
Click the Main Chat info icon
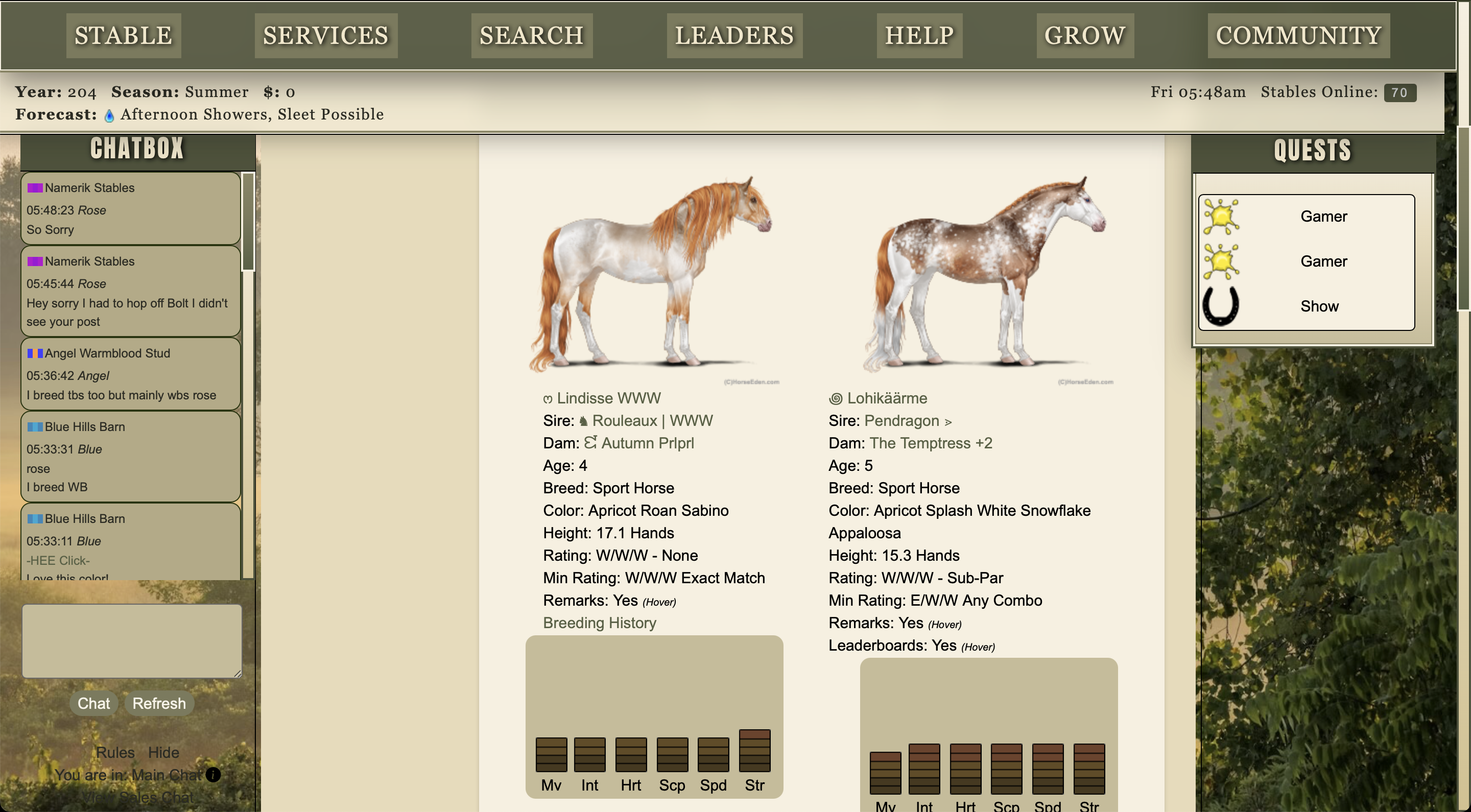point(213,775)
